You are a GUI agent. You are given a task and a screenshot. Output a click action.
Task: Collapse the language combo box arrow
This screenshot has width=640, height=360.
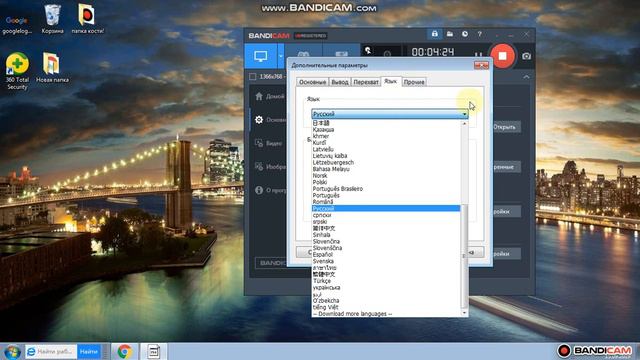click(464, 114)
